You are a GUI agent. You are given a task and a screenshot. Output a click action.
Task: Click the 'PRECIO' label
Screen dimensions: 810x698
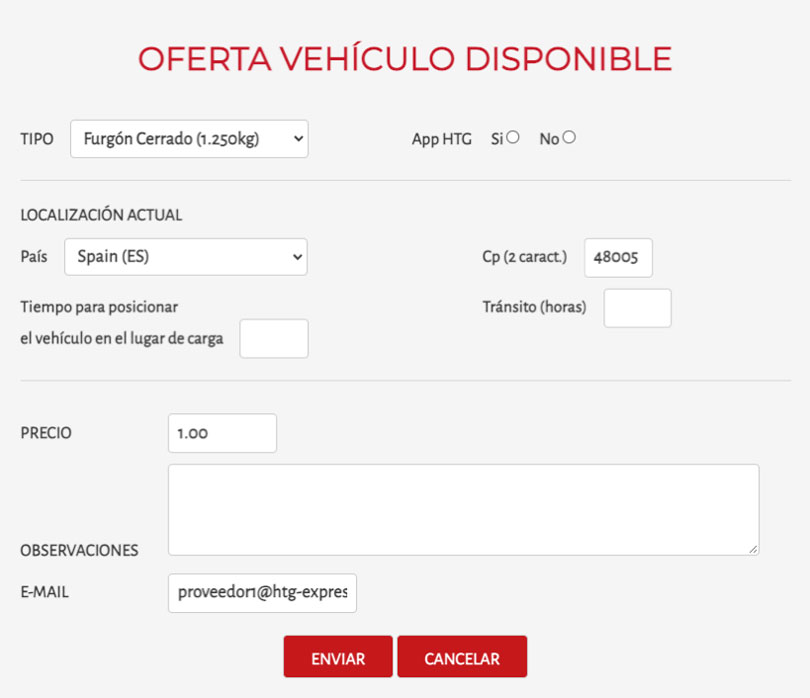click(x=46, y=433)
